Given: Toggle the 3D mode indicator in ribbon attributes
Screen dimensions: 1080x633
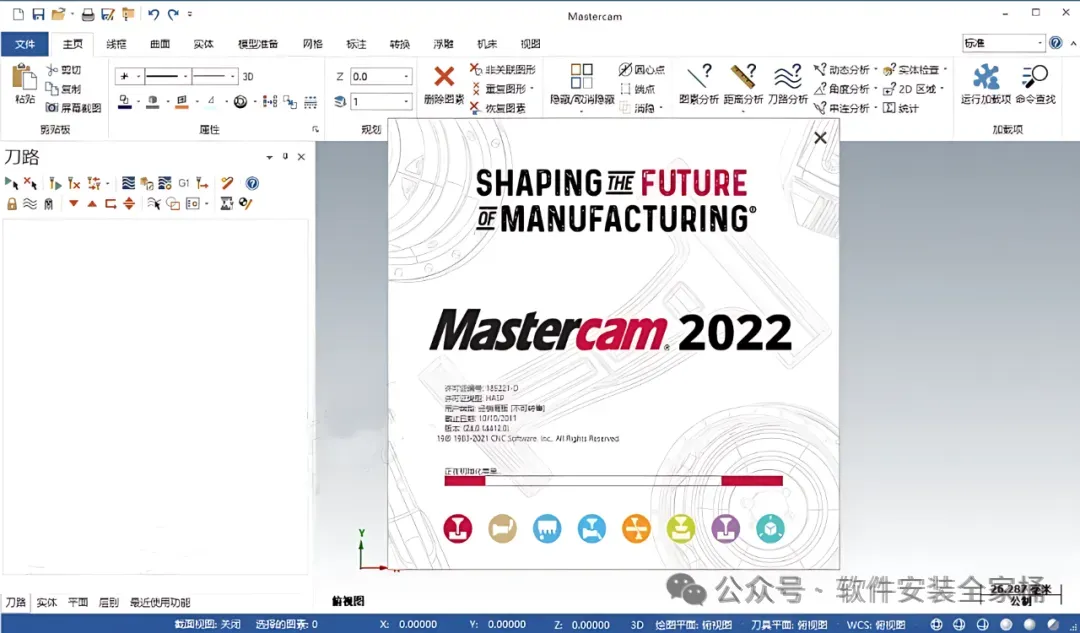Looking at the screenshot, I should (248, 76).
